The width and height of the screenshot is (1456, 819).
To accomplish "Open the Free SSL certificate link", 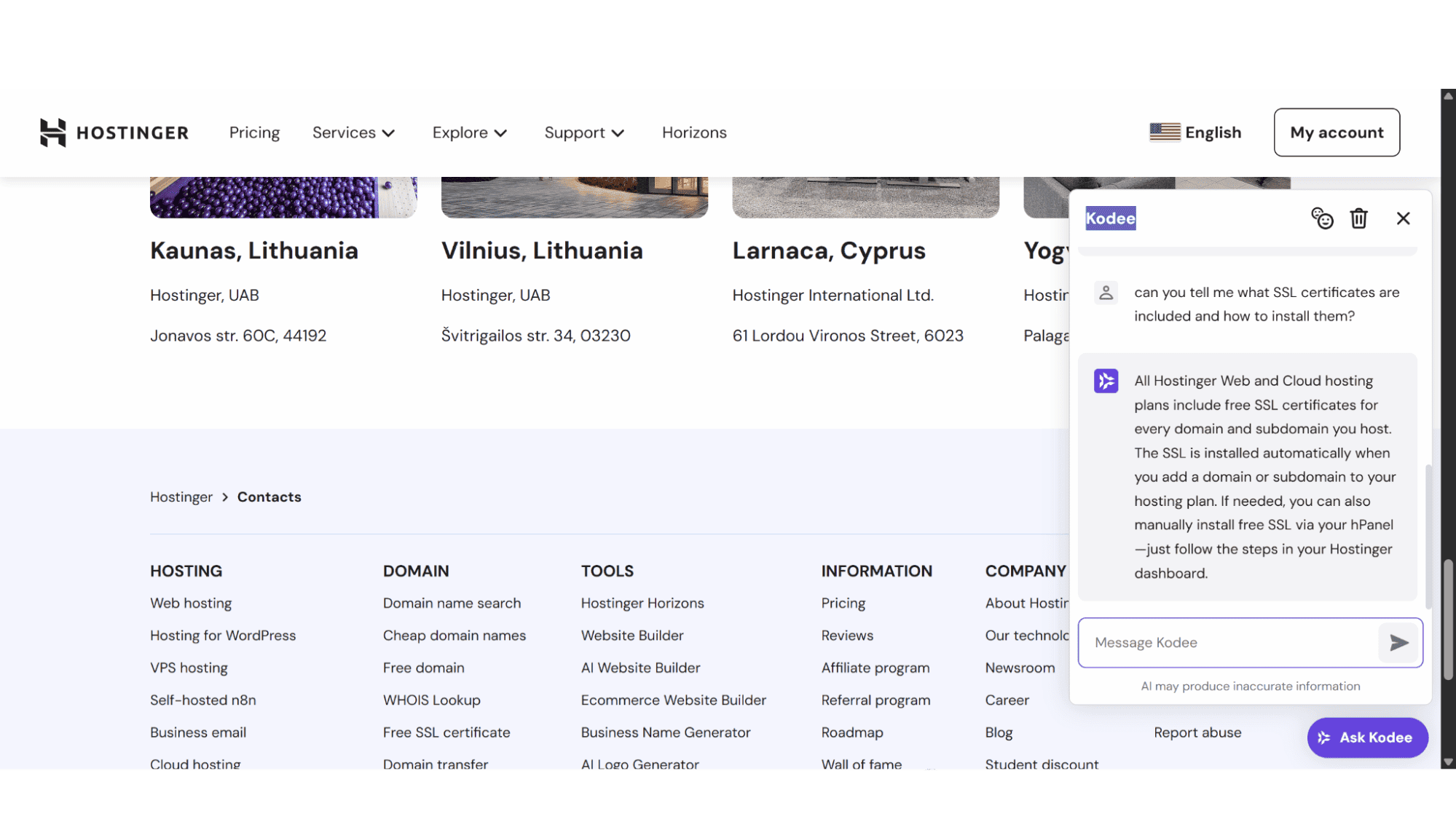I will (446, 732).
